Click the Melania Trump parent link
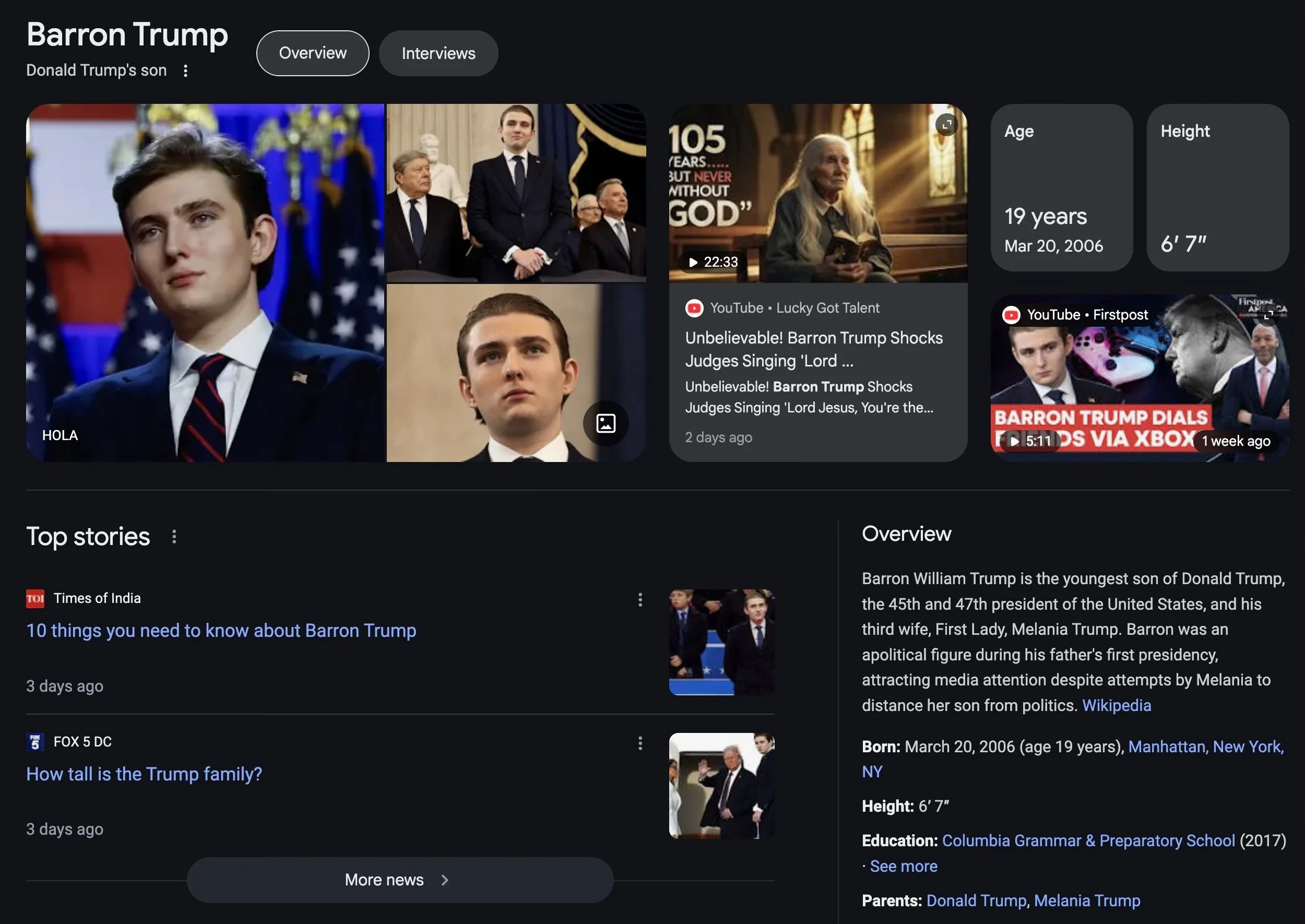Image resolution: width=1305 pixels, height=924 pixels. point(1087,901)
